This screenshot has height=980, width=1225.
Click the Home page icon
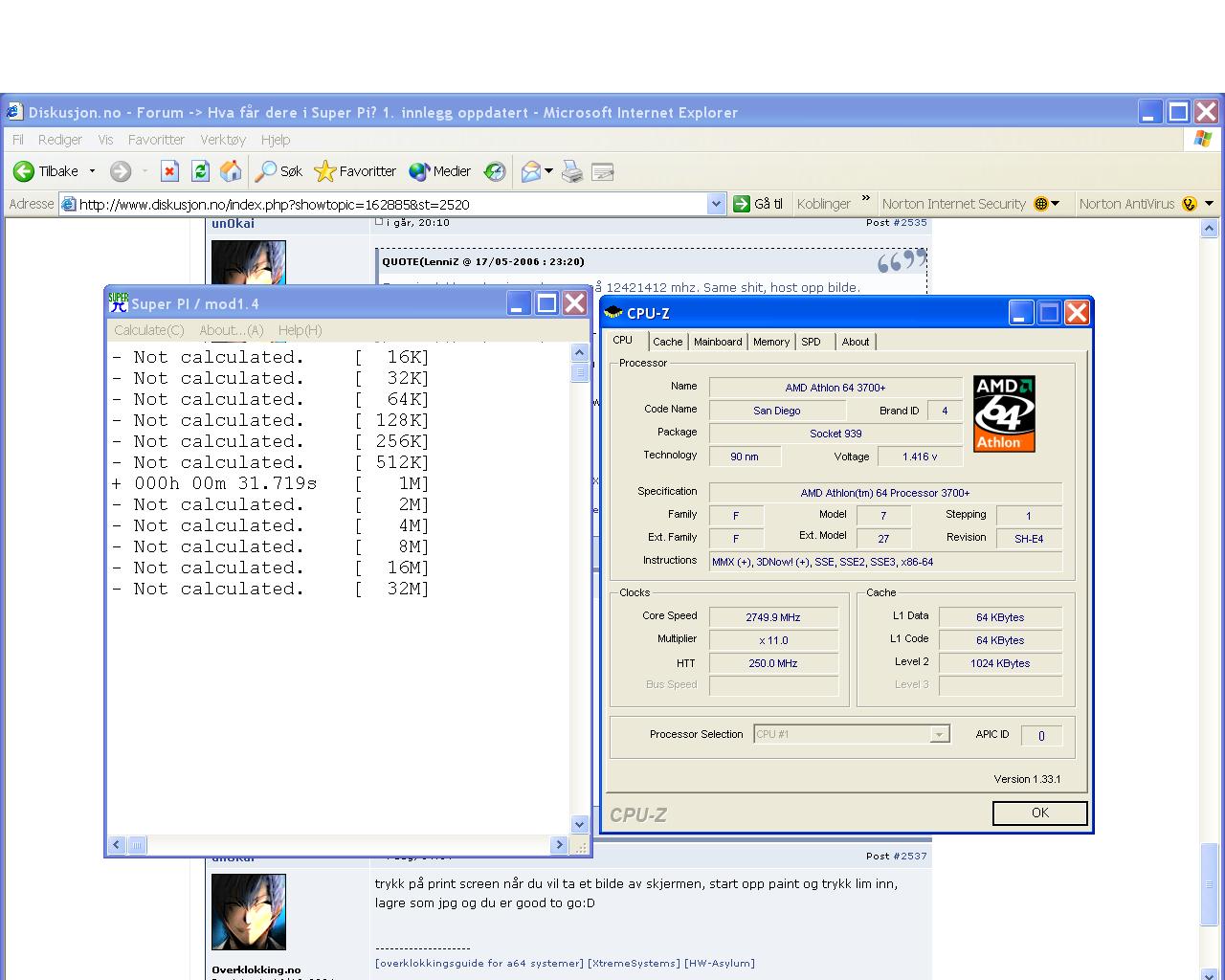pyautogui.click(x=231, y=171)
